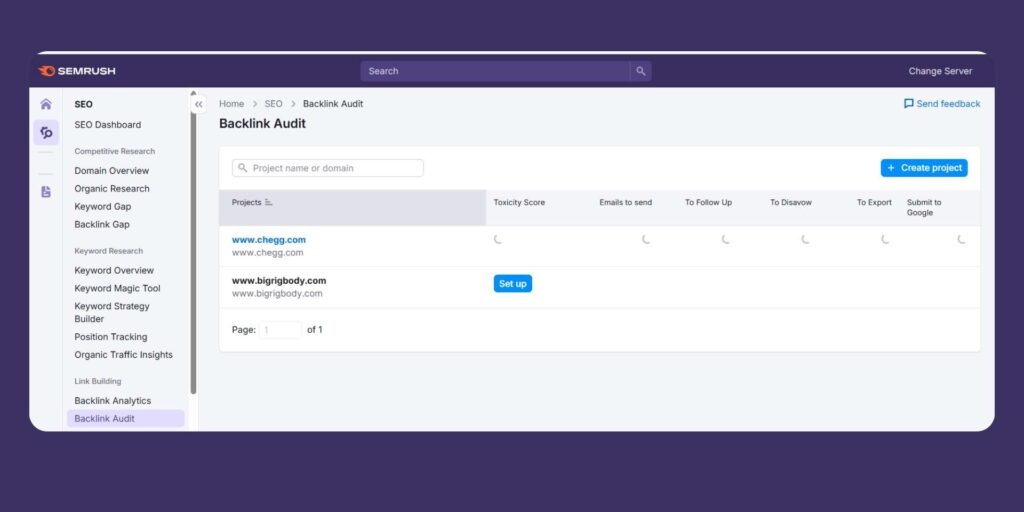Screen dimensions: 1024x512
Task: Go to Home breadcrumb
Action: click(x=231, y=104)
